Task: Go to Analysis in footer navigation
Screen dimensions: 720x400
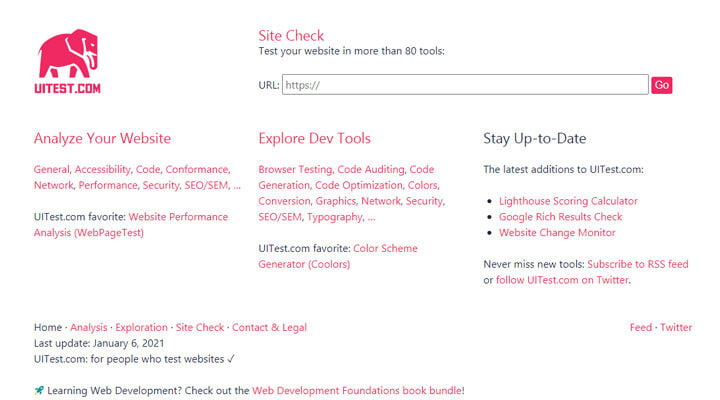Action: click(89, 327)
